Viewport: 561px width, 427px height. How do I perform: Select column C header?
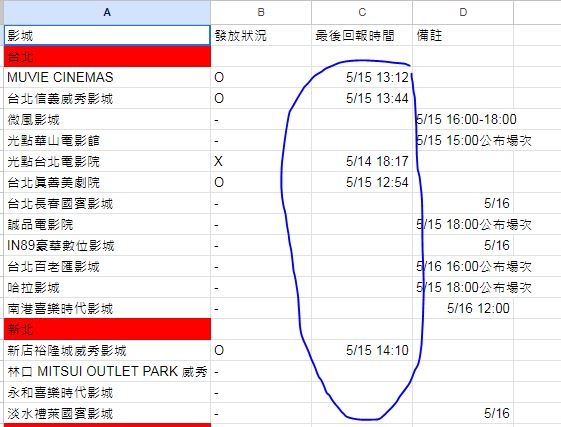pyautogui.click(x=362, y=13)
